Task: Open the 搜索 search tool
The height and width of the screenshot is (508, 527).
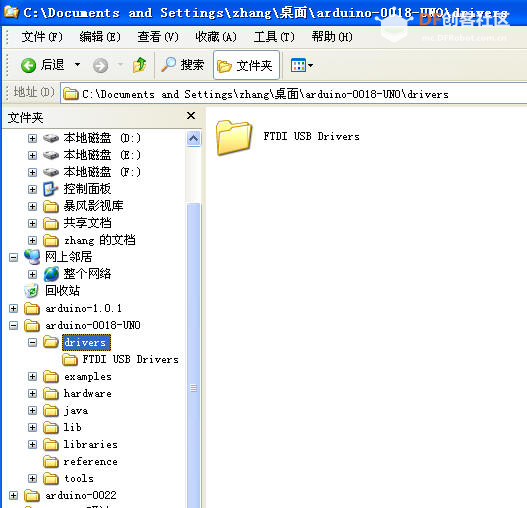Action: tap(183, 65)
